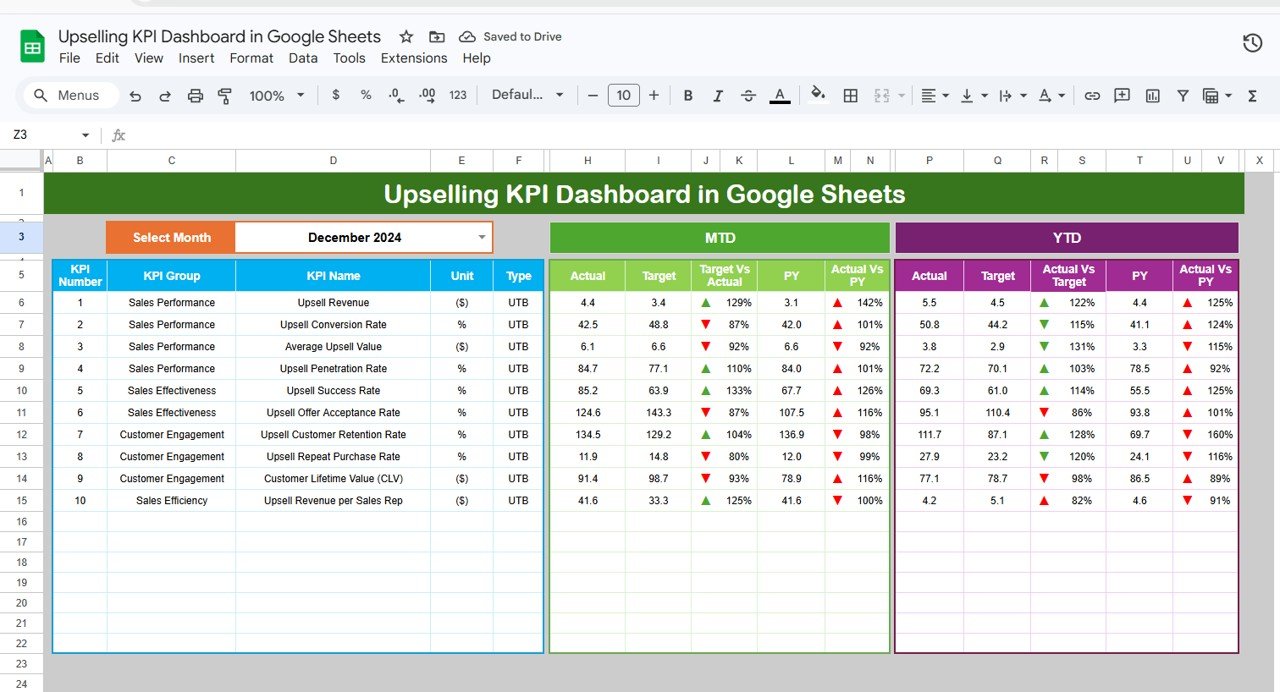This screenshot has height=692, width=1280.
Task: Open the zoom level dropdown
Action: (x=276, y=95)
